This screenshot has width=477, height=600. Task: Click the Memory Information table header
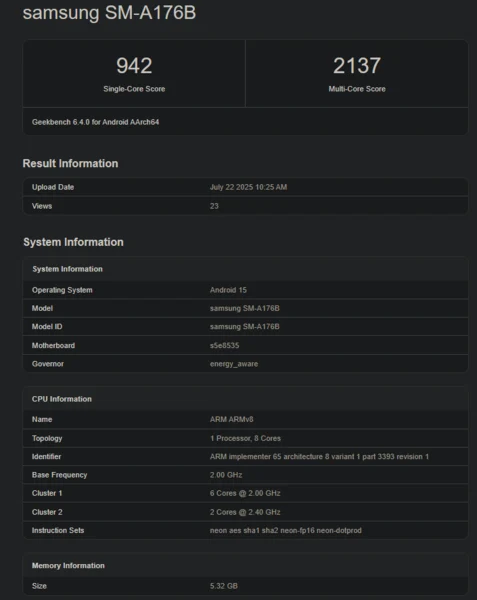point(68,566)
